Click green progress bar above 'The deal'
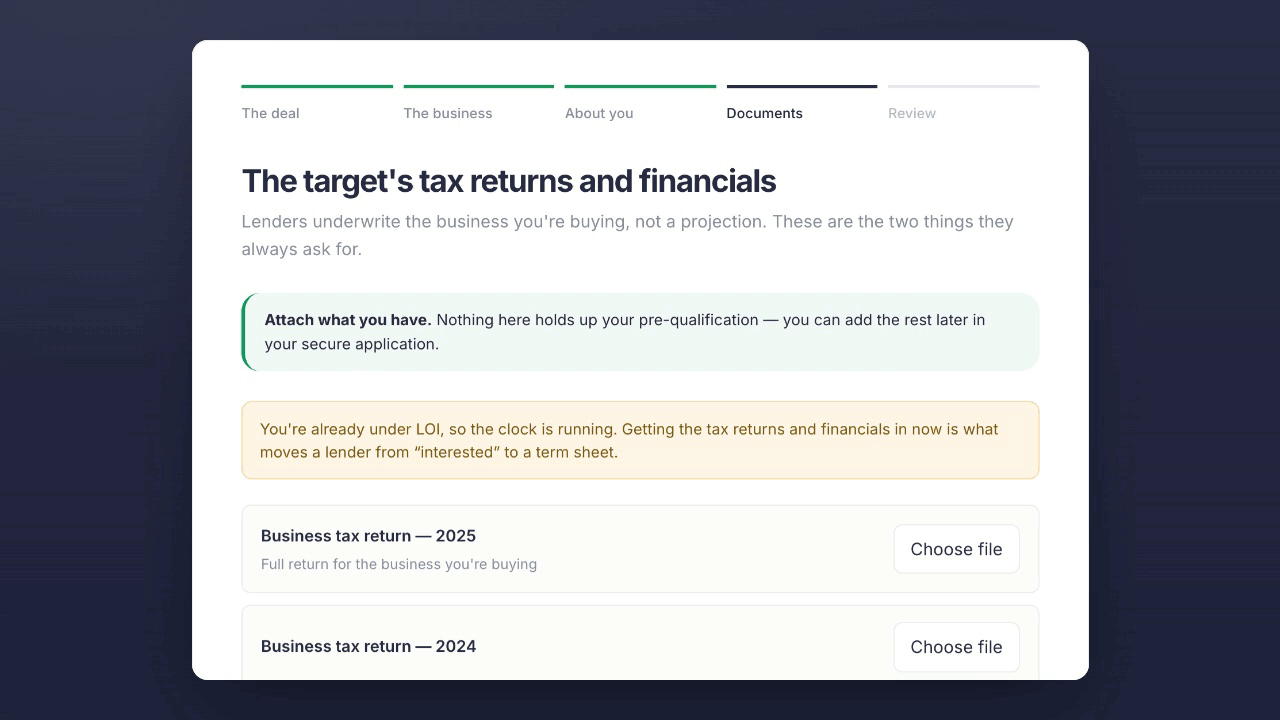Viewport: 1280px width, 720px height. point(317,86)
